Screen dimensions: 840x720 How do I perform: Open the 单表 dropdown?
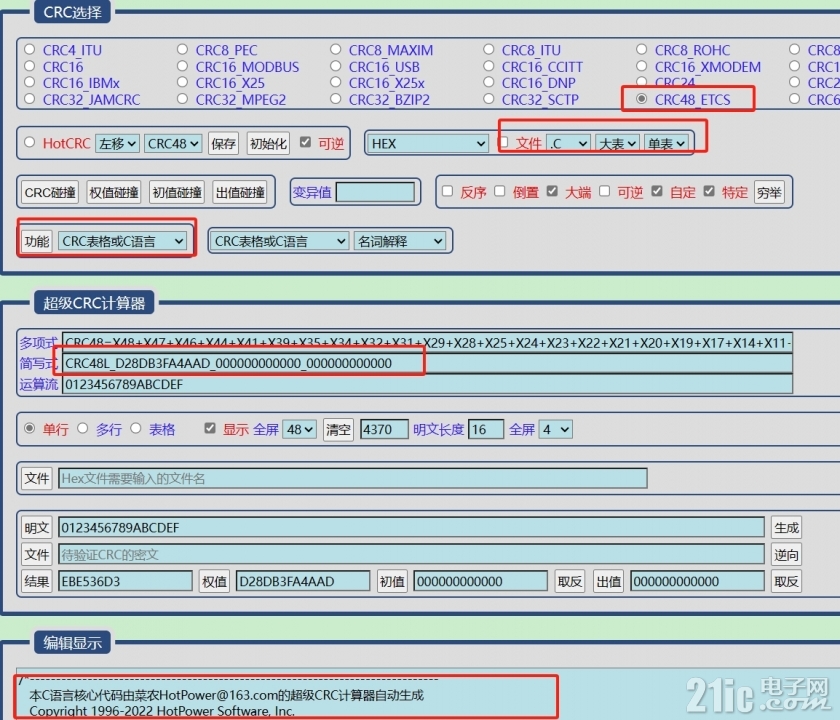tap(666, 144)
